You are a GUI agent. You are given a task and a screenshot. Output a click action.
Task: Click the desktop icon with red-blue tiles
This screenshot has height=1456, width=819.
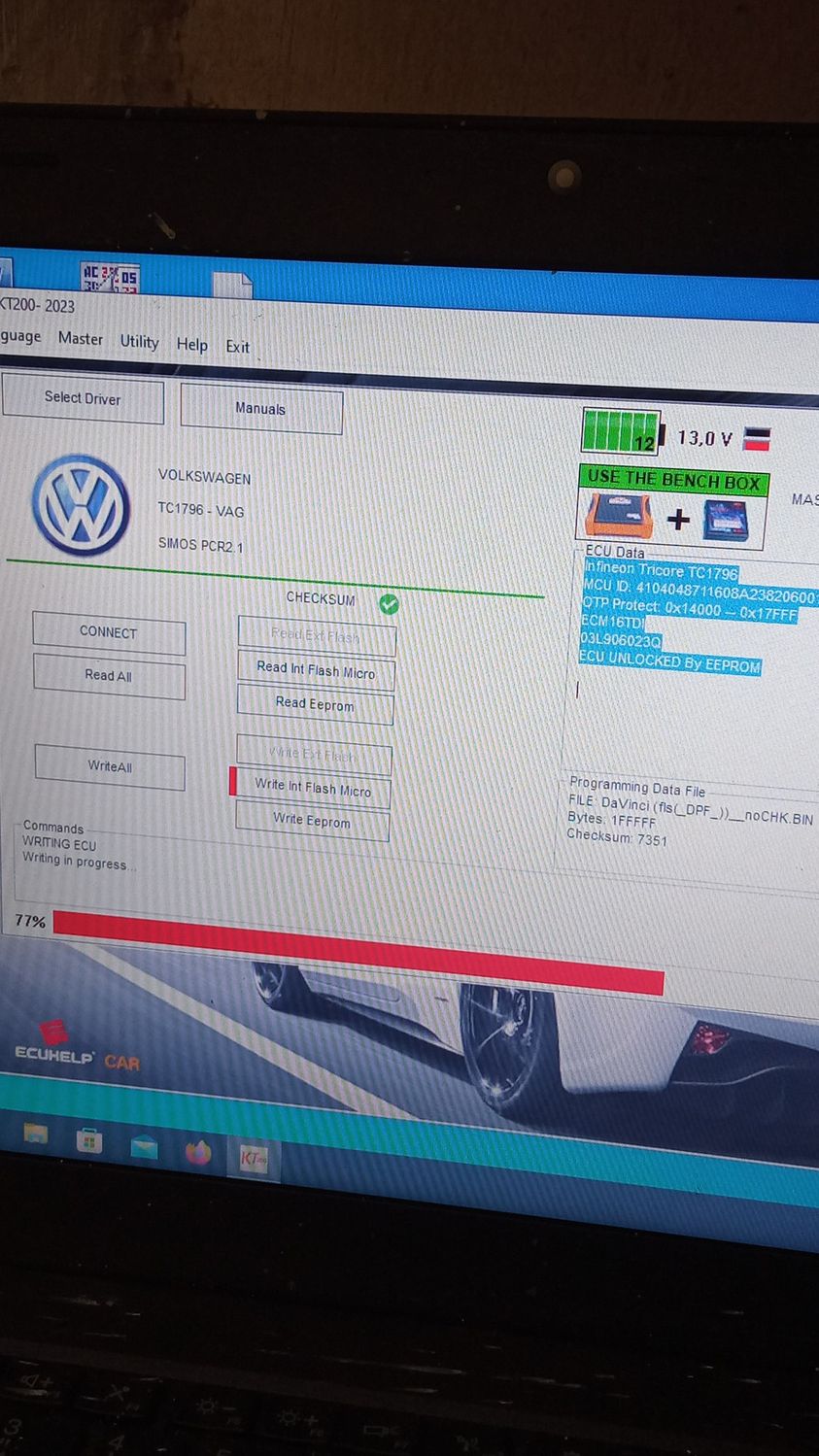tap(110, 276)
